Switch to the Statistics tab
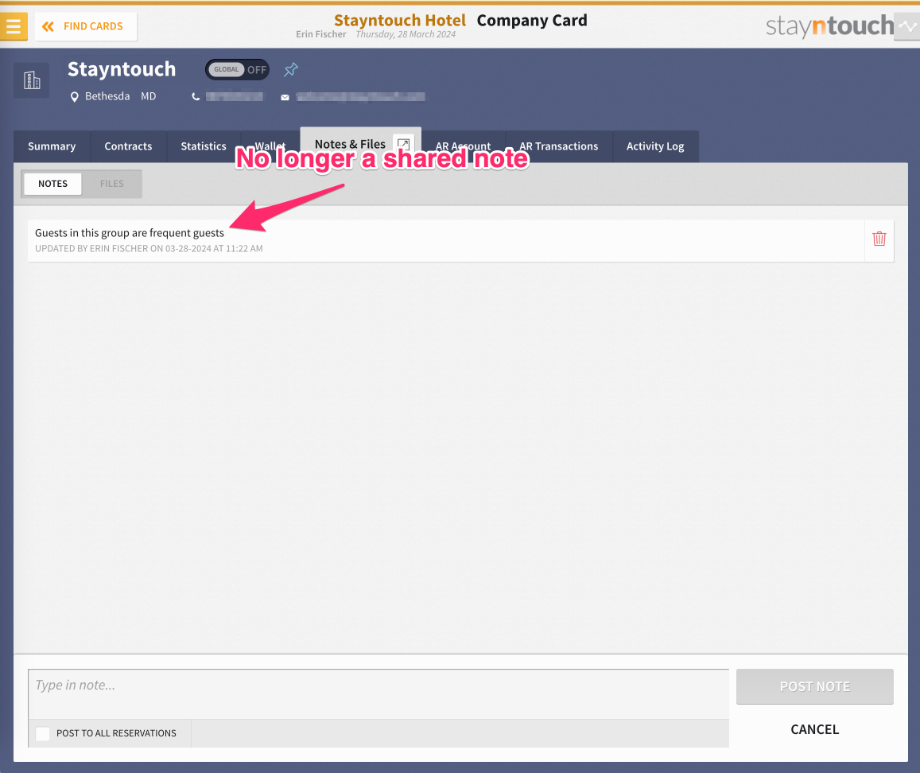Viewport: 920px width, 773px height. (203, 146)
